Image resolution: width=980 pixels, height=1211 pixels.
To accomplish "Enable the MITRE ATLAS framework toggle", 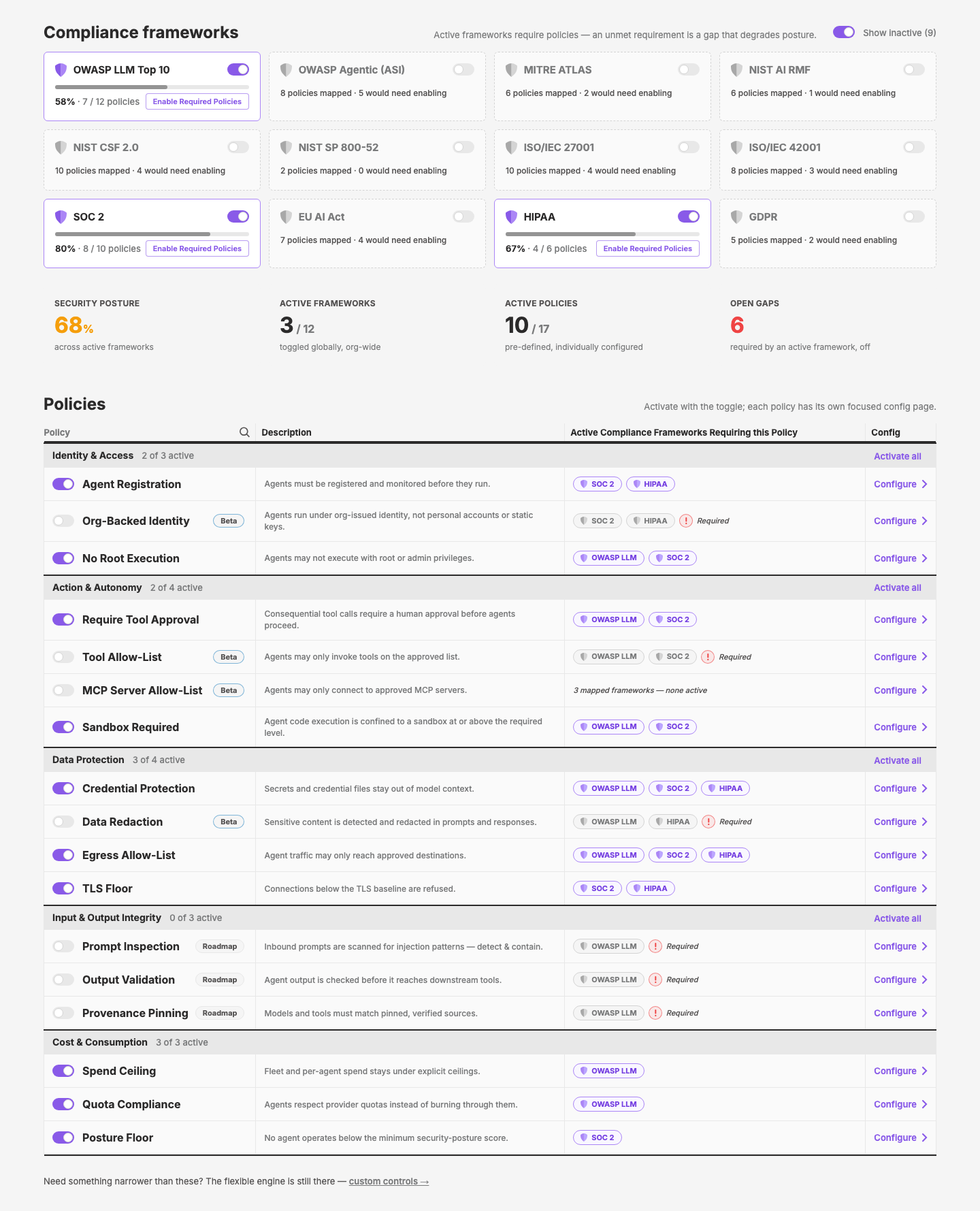I will tap(689, 69).
